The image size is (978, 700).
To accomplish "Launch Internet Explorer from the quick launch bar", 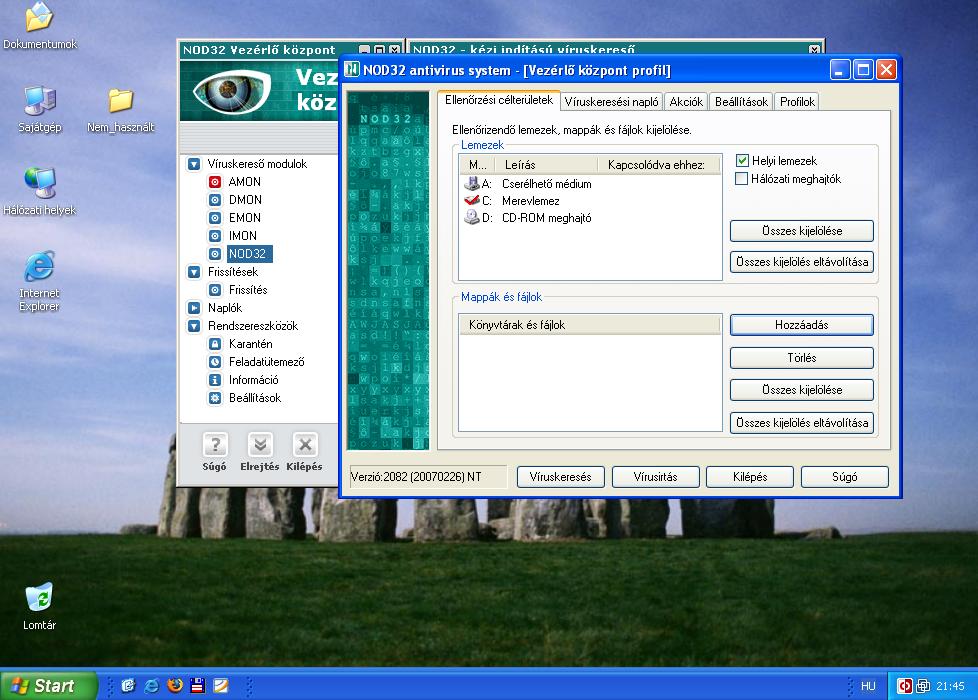I will (152, 686).
